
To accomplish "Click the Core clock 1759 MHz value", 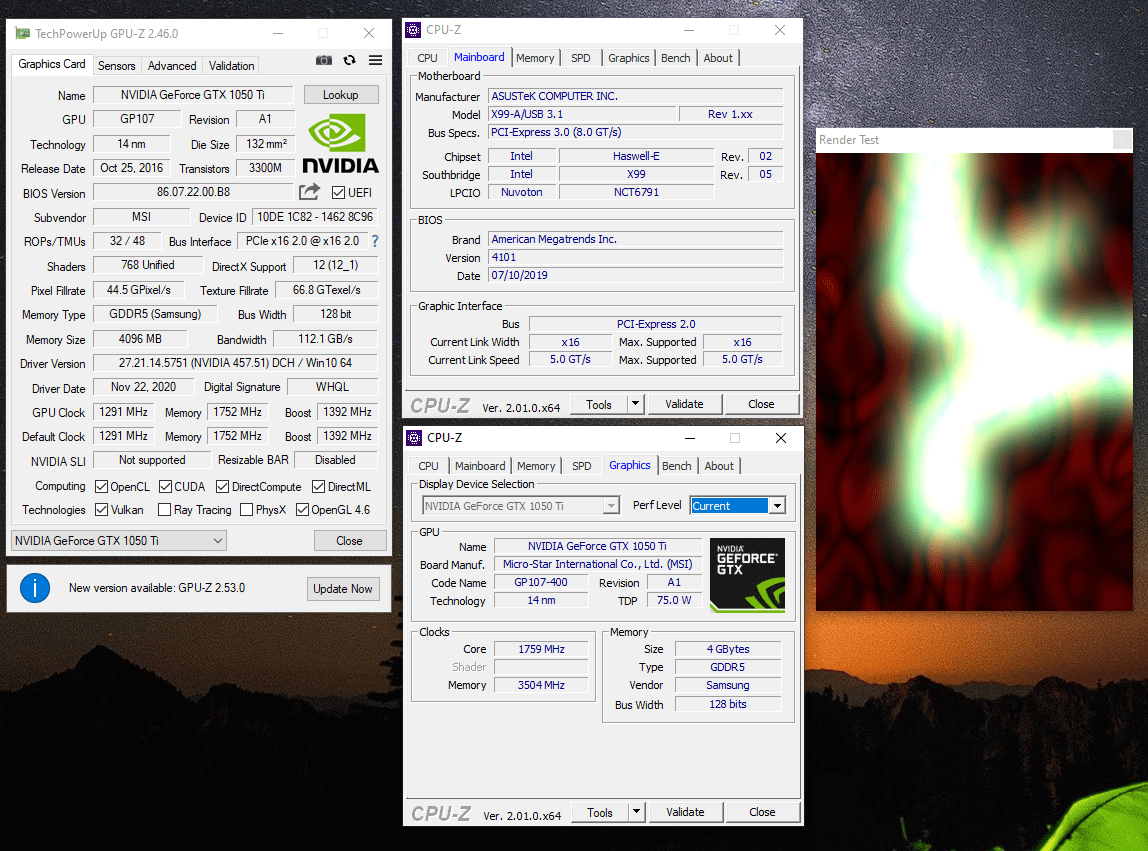I will tap(541, 649).
